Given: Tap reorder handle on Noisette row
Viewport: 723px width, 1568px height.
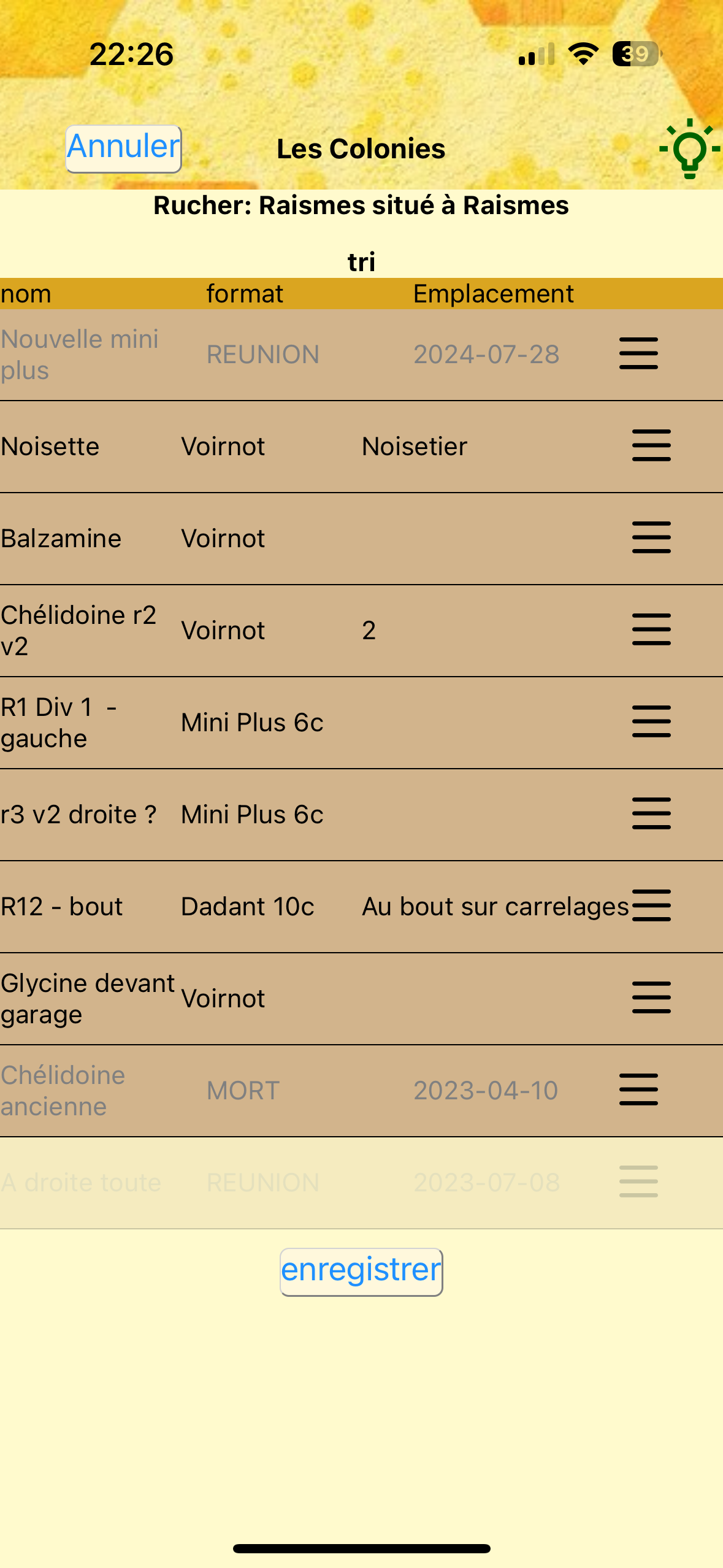Looking at the screenshot, I should pyautogui.click(x=651, y=445).
